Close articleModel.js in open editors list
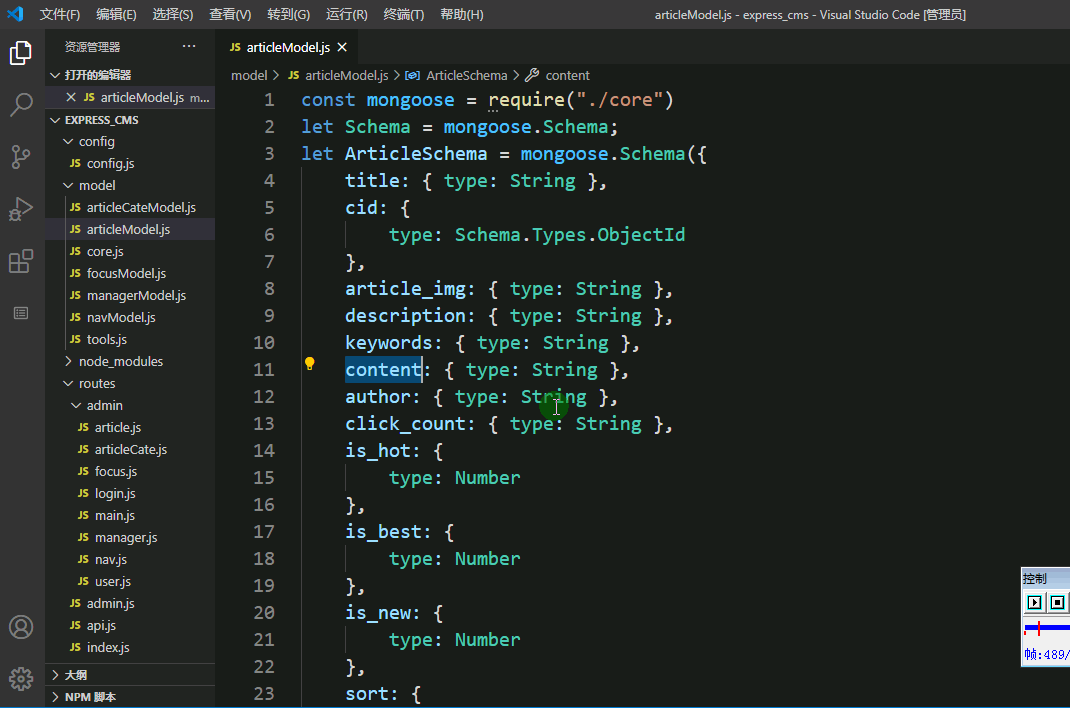Viewport: 1070px width, 708px height. click(x=70, y=98)
